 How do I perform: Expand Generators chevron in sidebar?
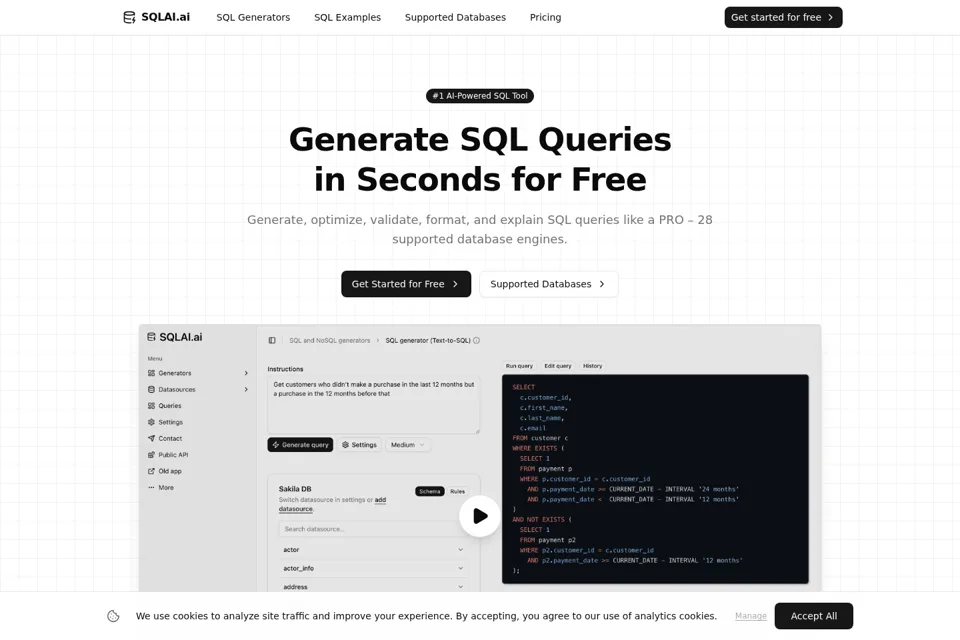(246, 373)
